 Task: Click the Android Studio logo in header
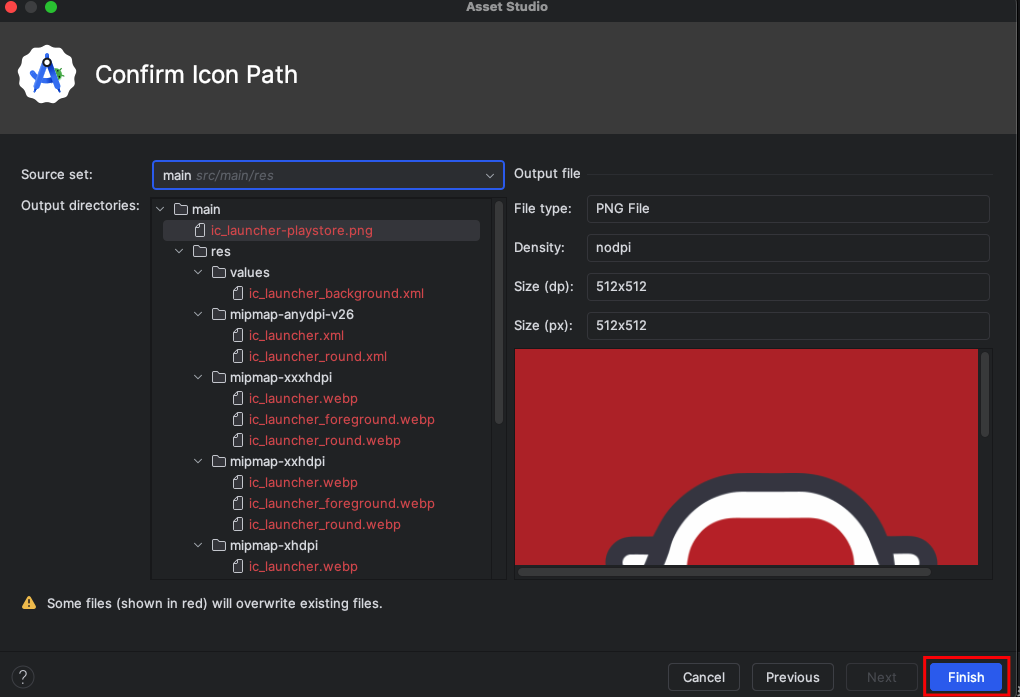coord(47,74)
